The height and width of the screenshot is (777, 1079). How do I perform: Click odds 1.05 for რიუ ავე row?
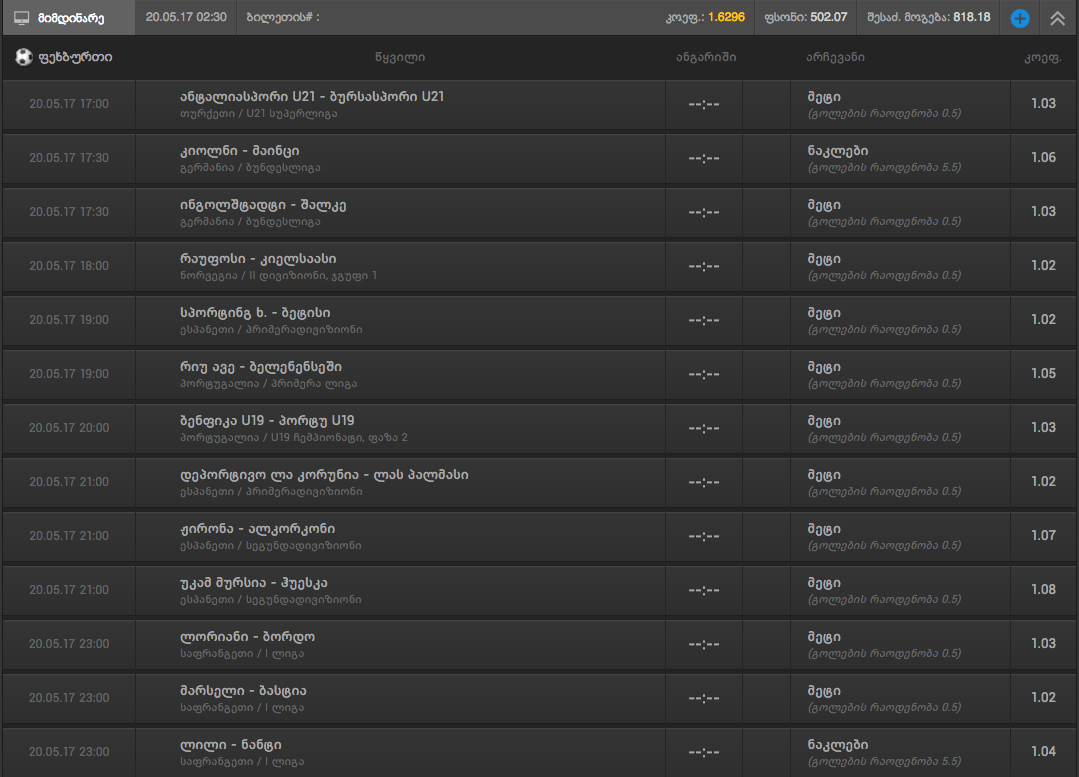pyautogui.click(x=1043, y=374)
